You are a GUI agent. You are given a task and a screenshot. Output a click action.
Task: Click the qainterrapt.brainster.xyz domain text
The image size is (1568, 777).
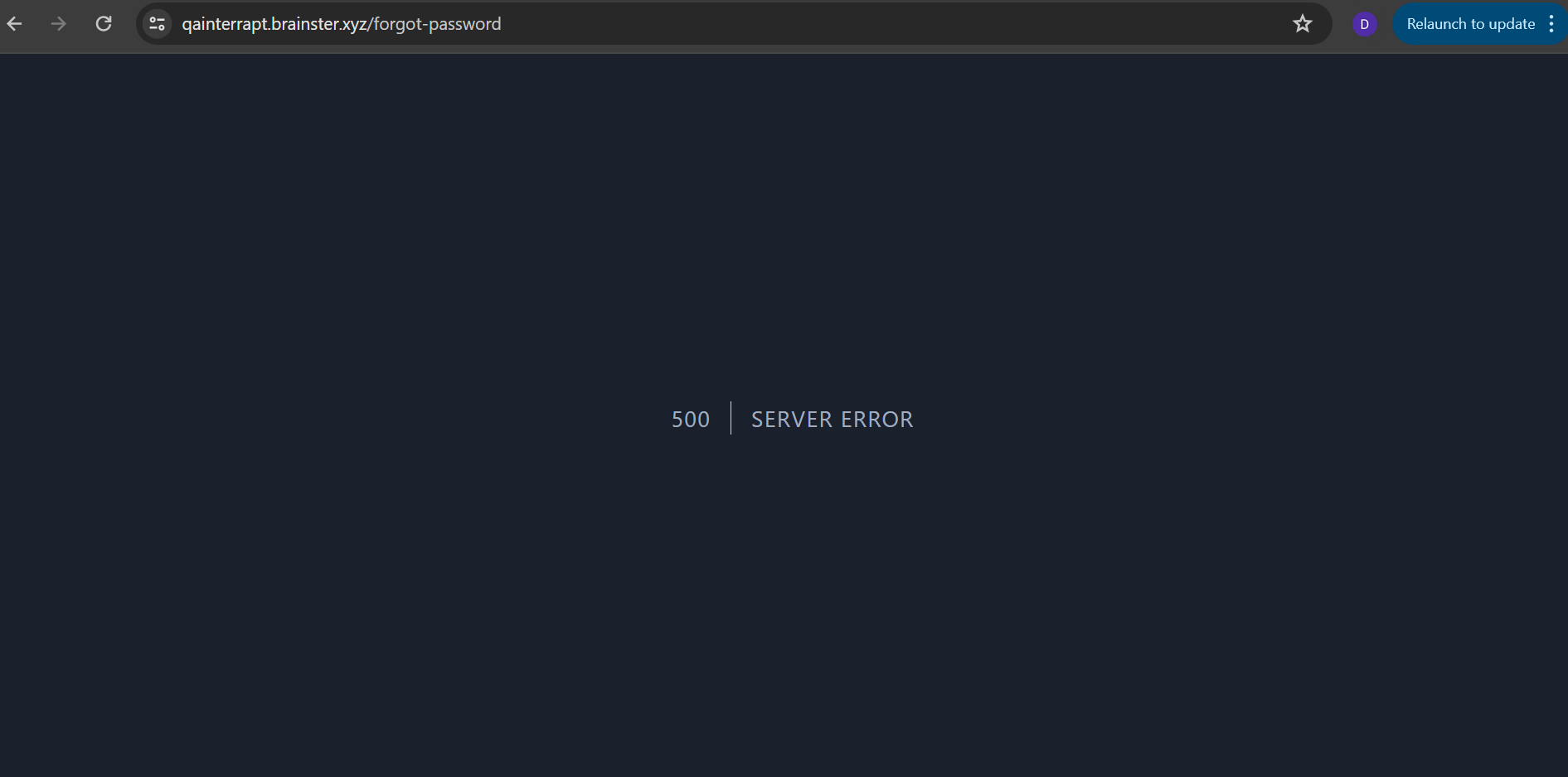(274, 24)
